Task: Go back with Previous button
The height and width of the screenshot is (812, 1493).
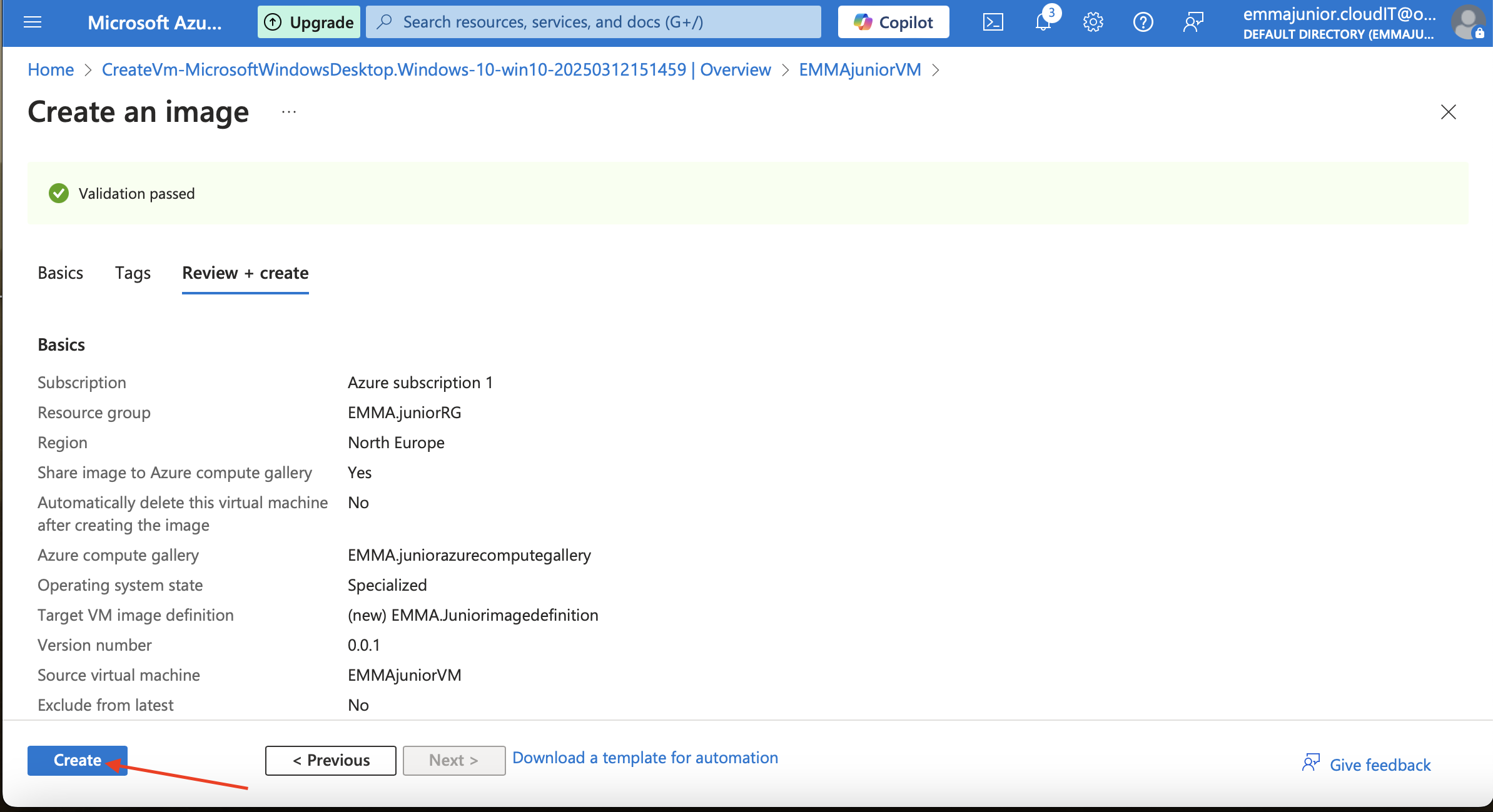Action: pos(331,760)
